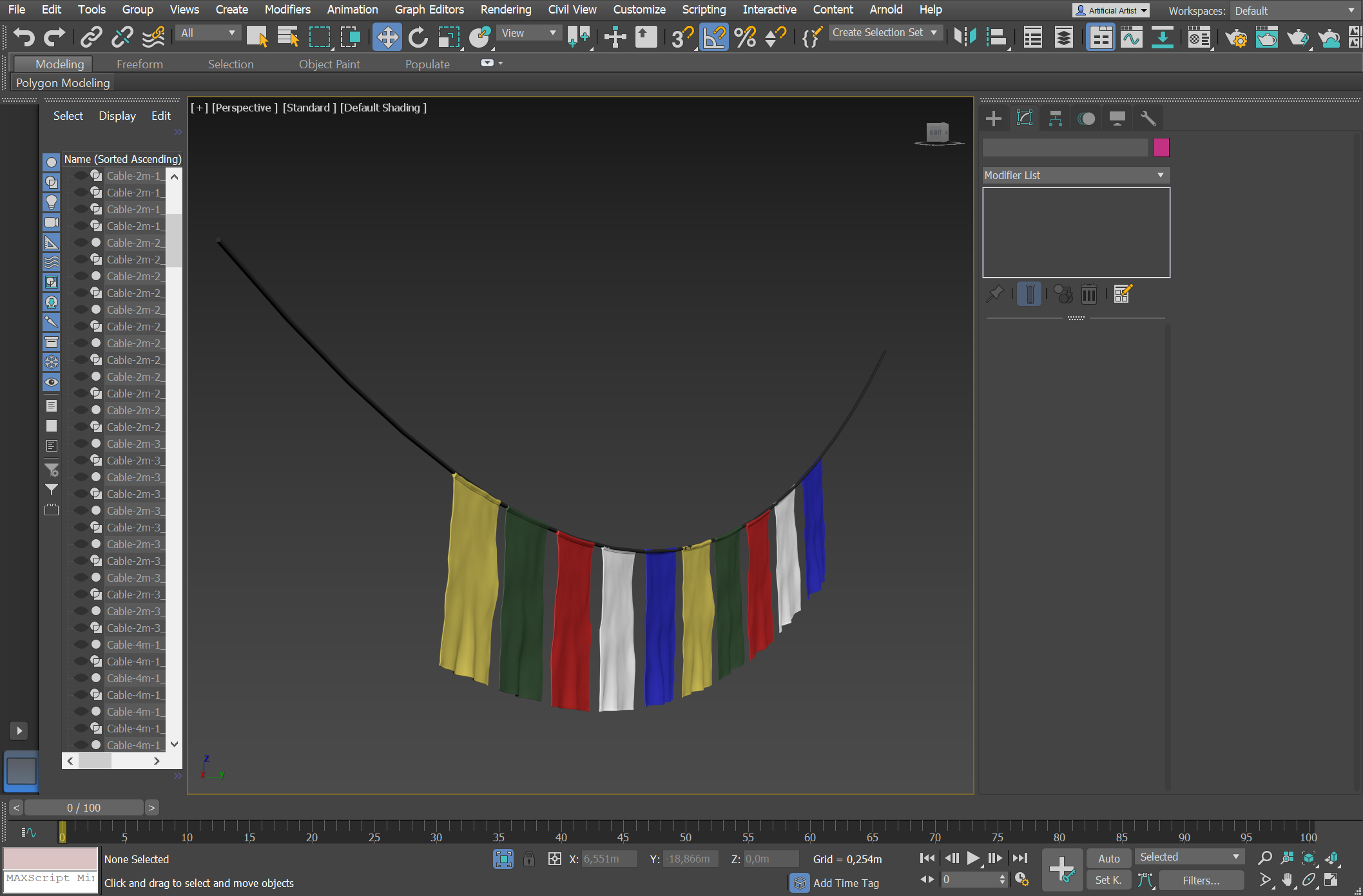Switch to the Freeform ribbon tab
This screenshot has height=896, width=1363.
[140, 64]
